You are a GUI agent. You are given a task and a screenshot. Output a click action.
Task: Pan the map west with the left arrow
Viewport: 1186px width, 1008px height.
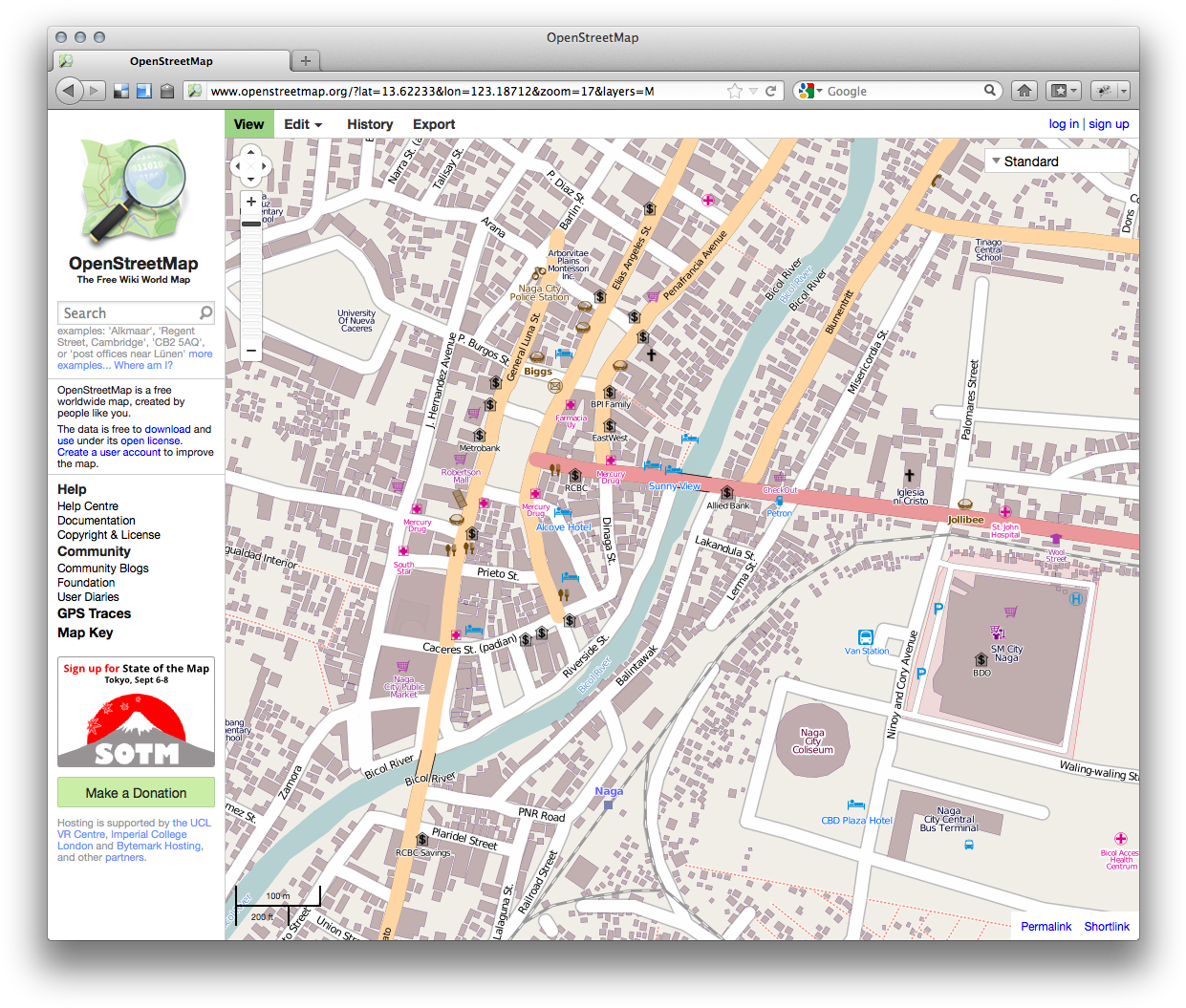point(238,165)
